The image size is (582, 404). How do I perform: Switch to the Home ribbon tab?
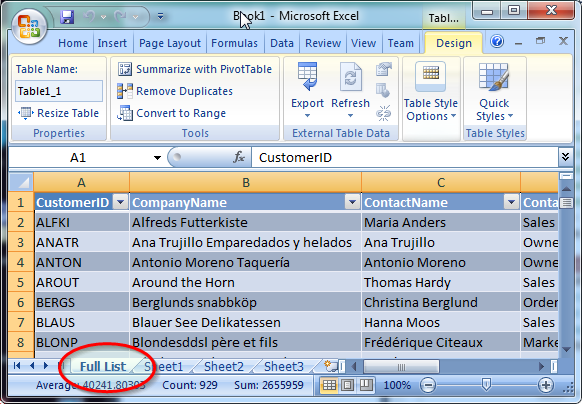[73, 43]
